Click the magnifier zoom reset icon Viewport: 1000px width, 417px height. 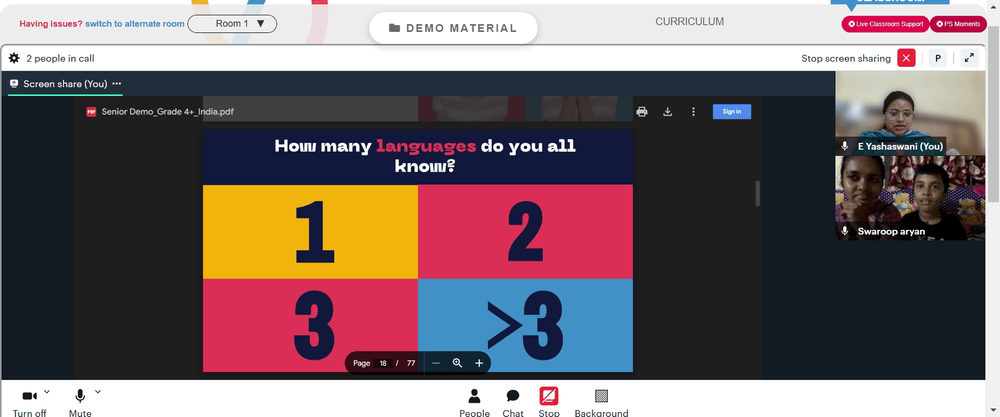coord(457,363)
